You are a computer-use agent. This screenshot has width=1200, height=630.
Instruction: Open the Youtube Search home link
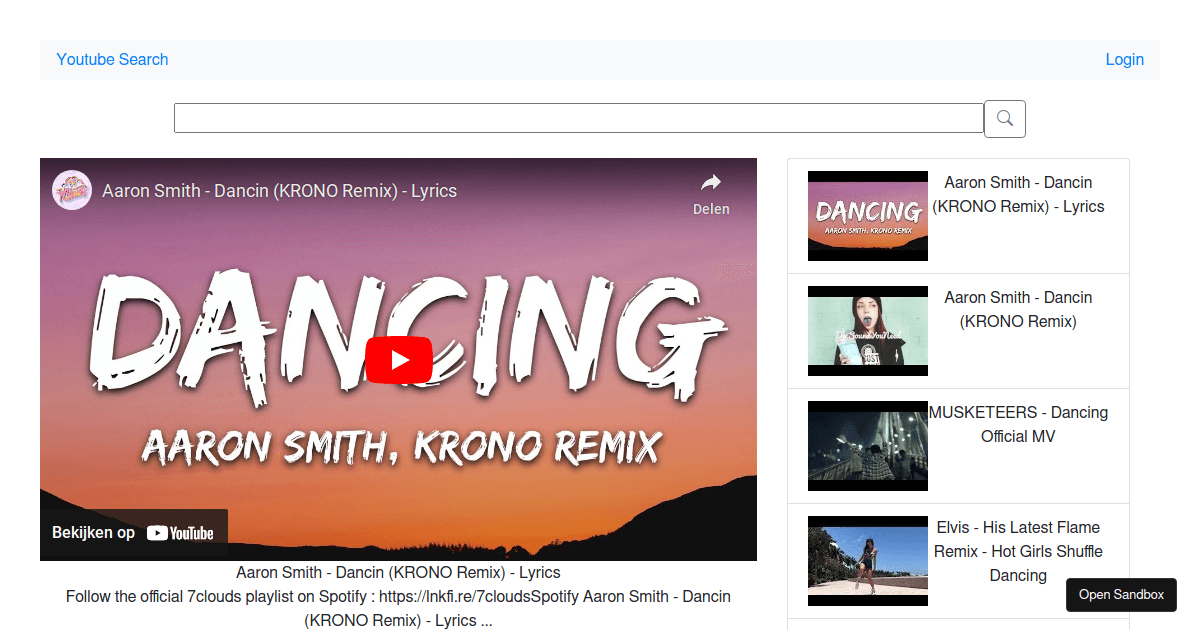[x=112, y=59]
